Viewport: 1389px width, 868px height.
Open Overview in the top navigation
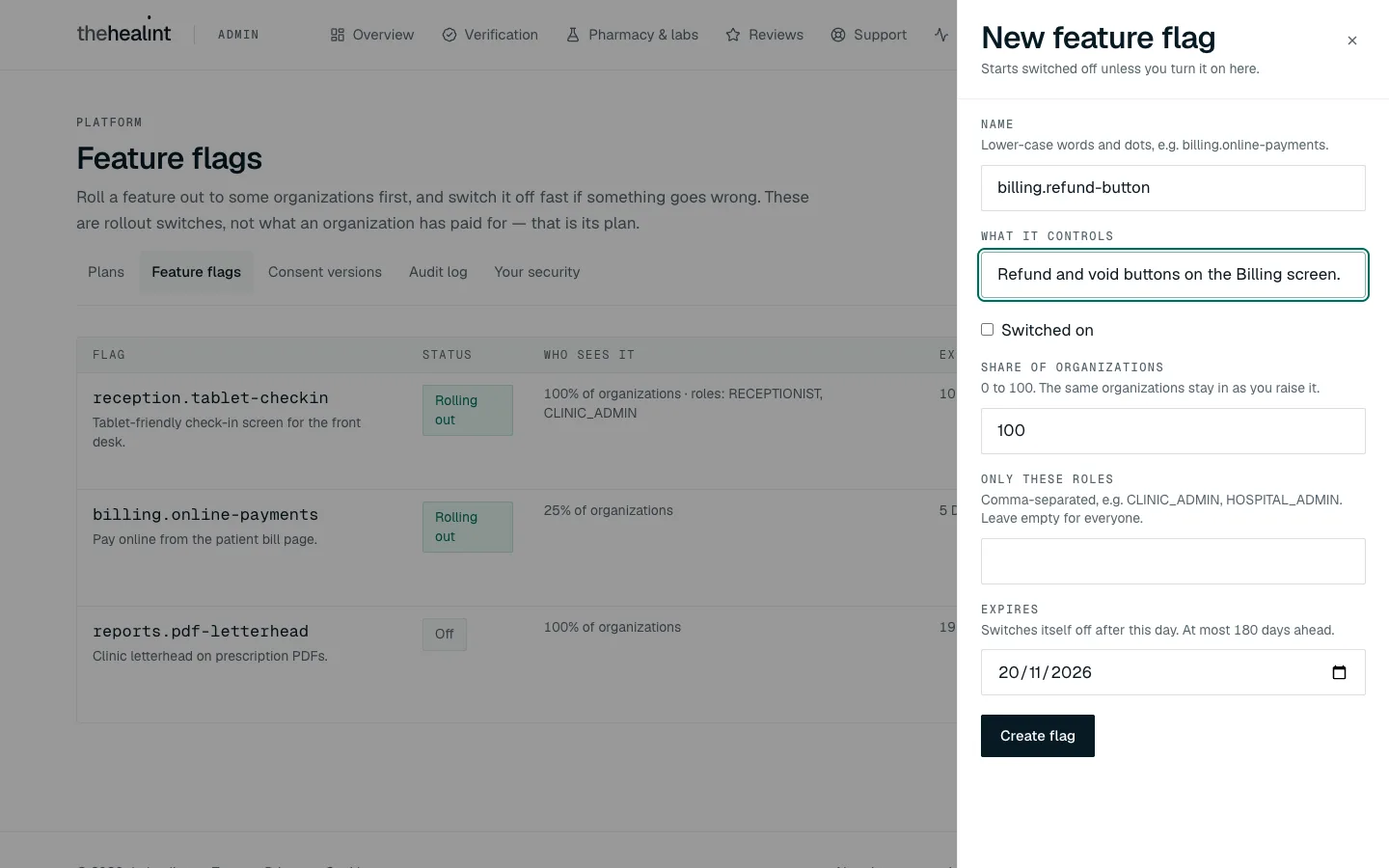[372, 35]
